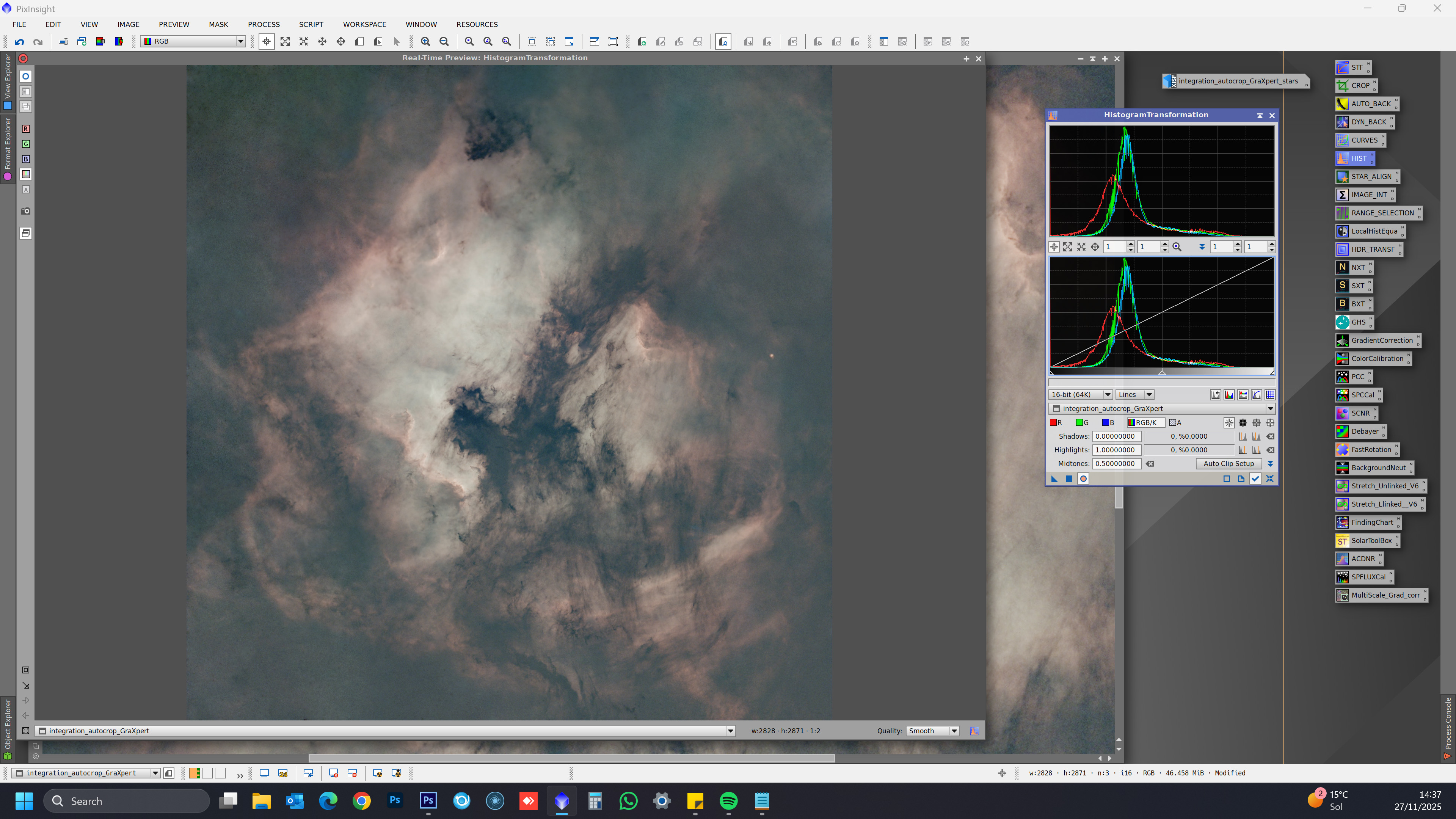Open the SCRIPT menu
The image size is (1456, 819).
tap(311, 24)
